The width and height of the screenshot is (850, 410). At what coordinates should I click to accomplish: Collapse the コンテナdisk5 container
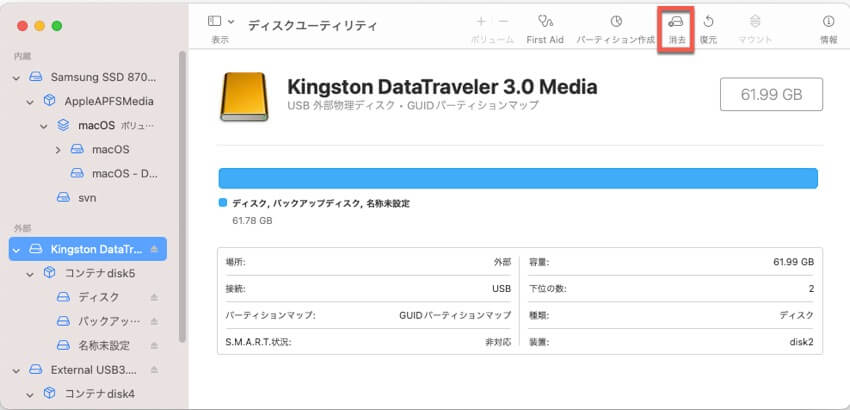pos(30,274)
